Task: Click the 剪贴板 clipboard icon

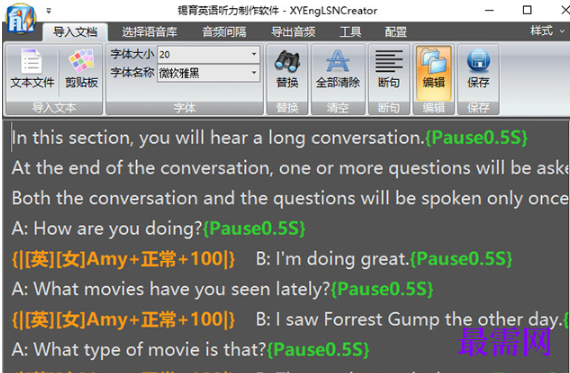Action: point(81,69)
